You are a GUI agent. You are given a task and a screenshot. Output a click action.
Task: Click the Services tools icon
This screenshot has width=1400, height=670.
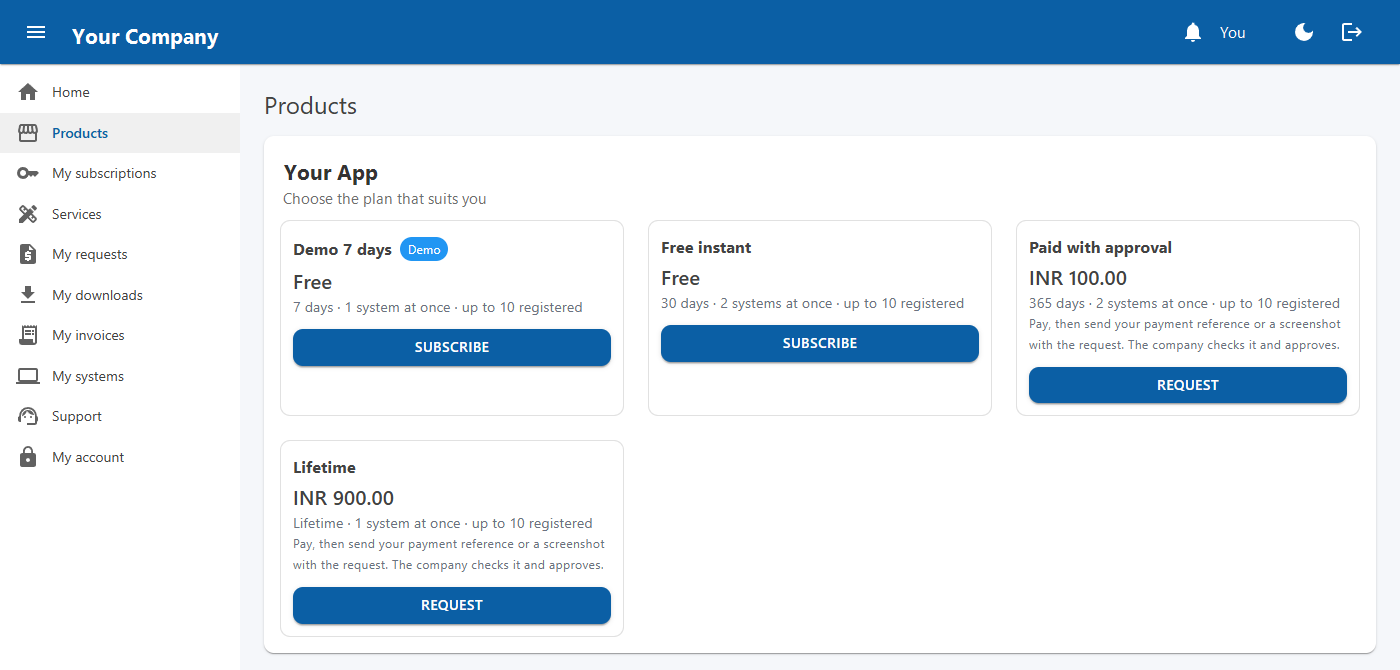point(28,214)
